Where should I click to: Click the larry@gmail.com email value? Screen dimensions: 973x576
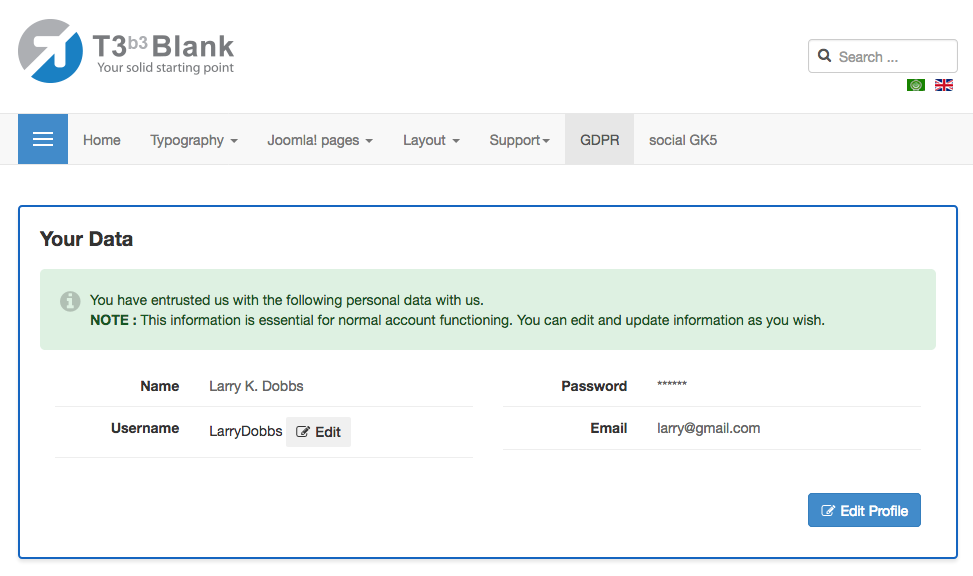[x=708, y=428]
